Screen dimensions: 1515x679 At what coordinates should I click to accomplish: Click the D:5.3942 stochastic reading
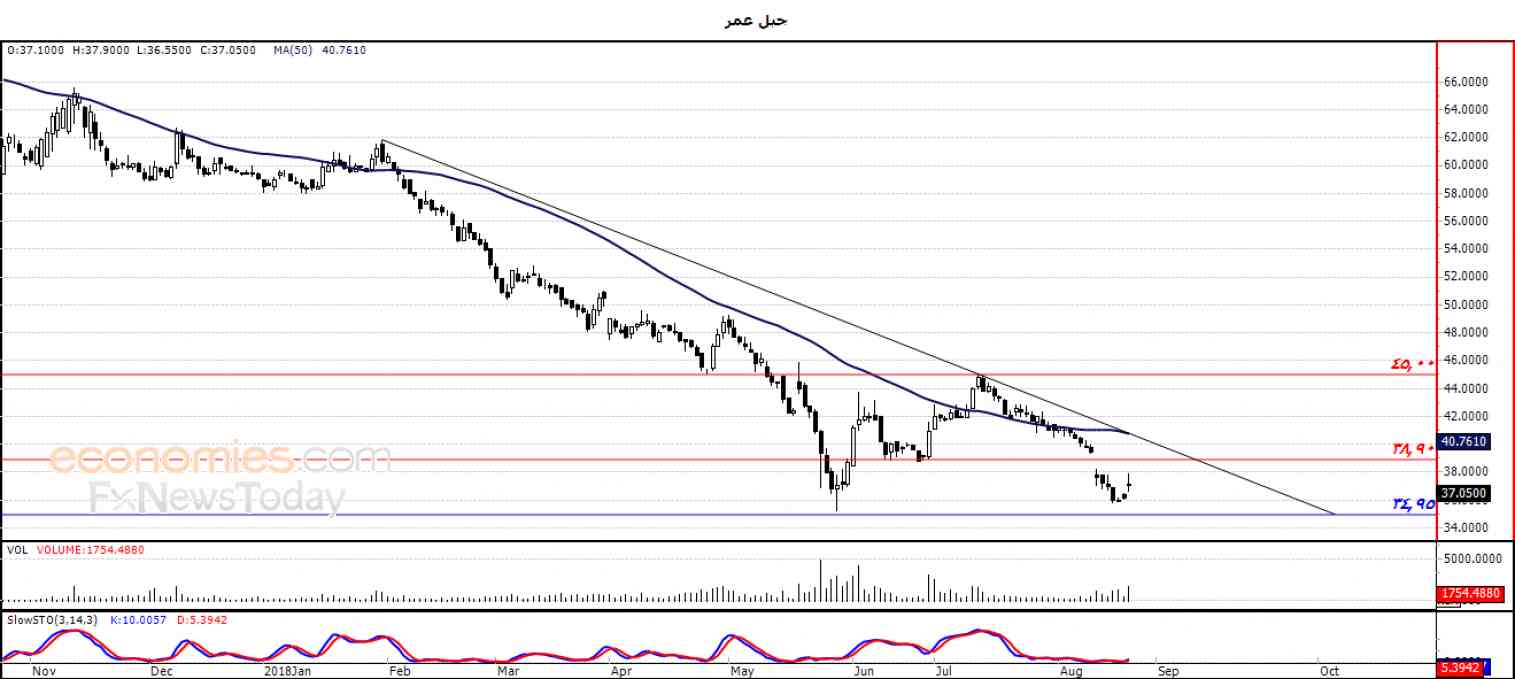click(x=202, y=620)
